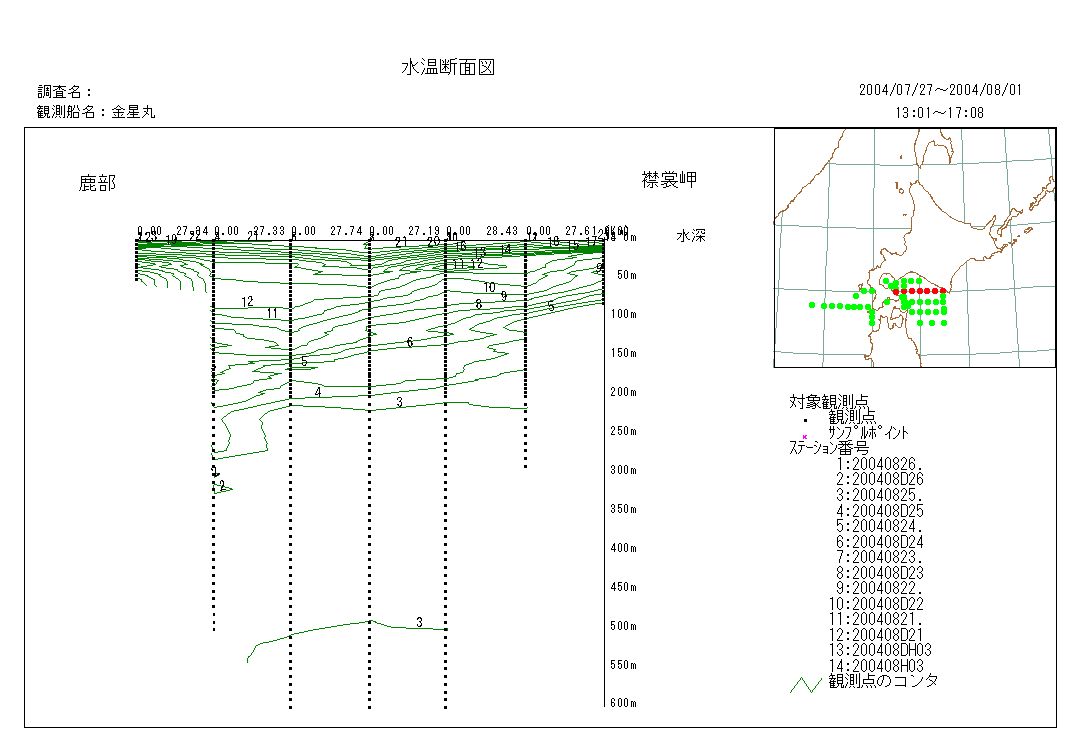Click the 観測船名：金星丸 vessel name label
The height and width of the screenshot is (755, 1084).
click(x=96, y=113)
